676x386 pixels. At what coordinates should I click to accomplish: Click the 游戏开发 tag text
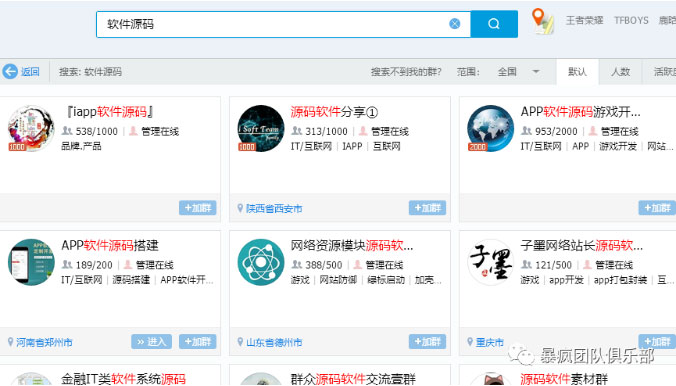[x=618, y=146]
